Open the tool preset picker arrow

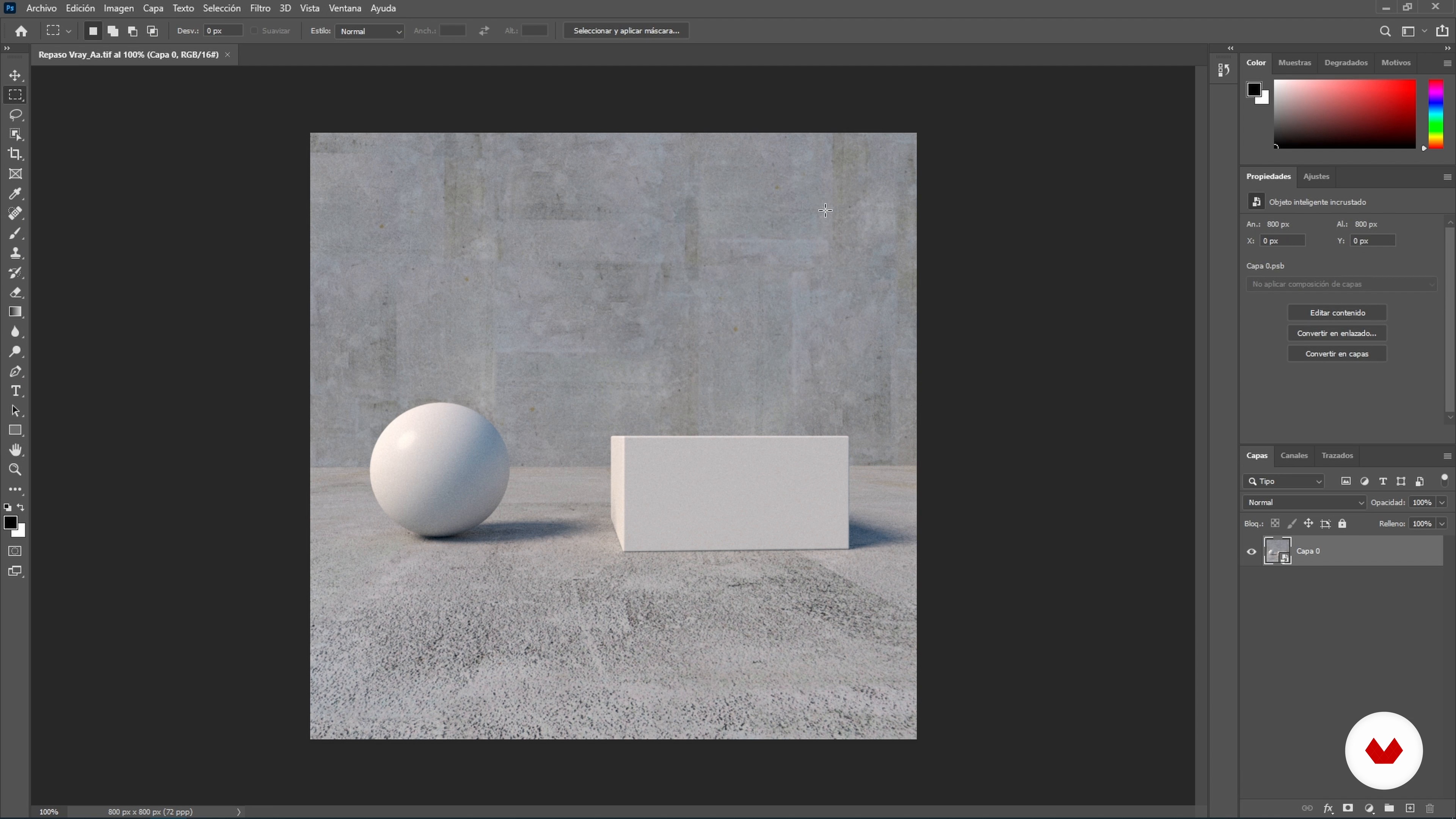coord(68,31)
